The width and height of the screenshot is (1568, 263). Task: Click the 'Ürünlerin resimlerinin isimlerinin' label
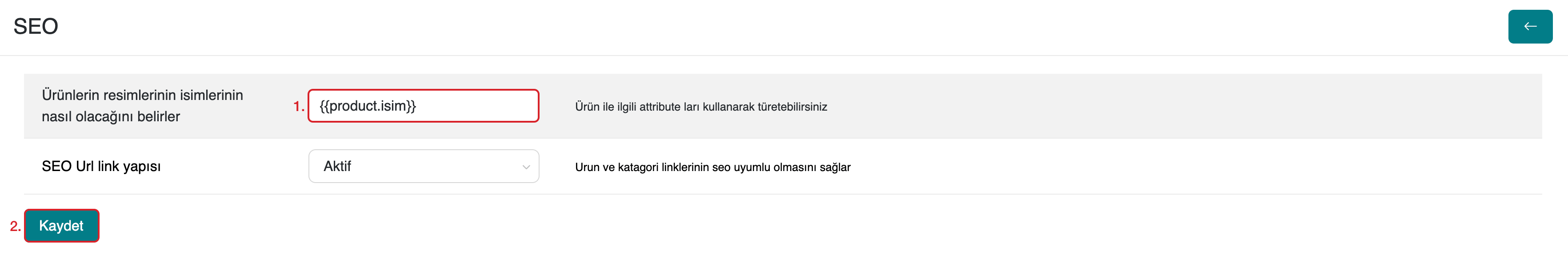(142, 95)
